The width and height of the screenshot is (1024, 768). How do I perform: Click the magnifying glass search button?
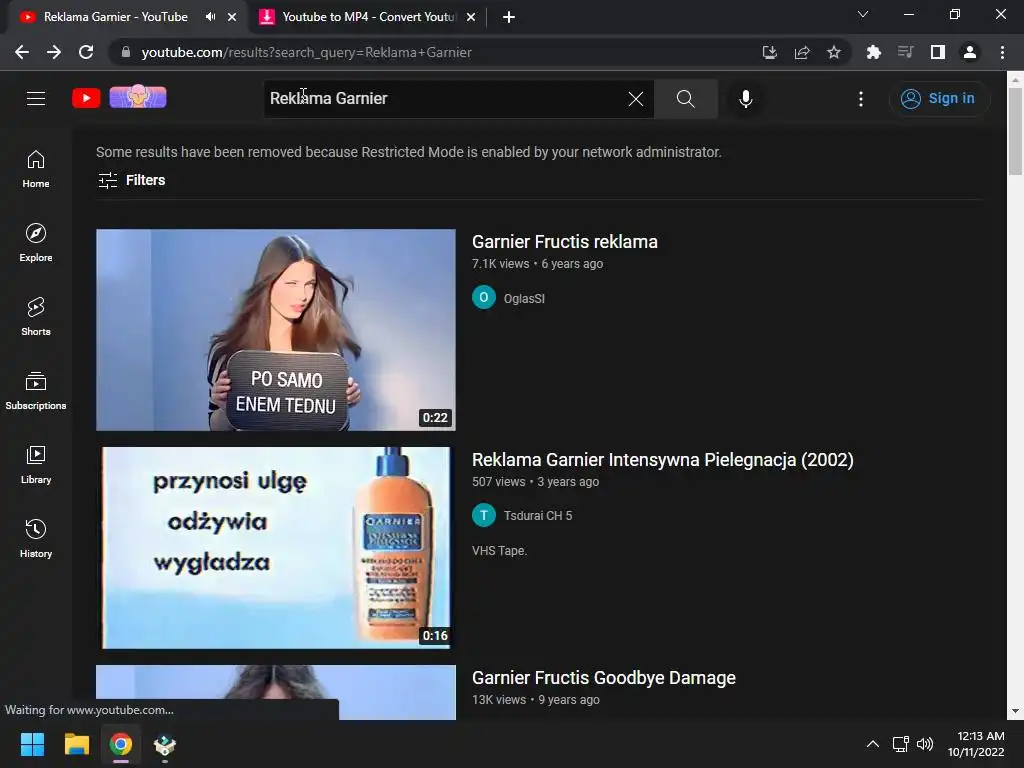685,99
